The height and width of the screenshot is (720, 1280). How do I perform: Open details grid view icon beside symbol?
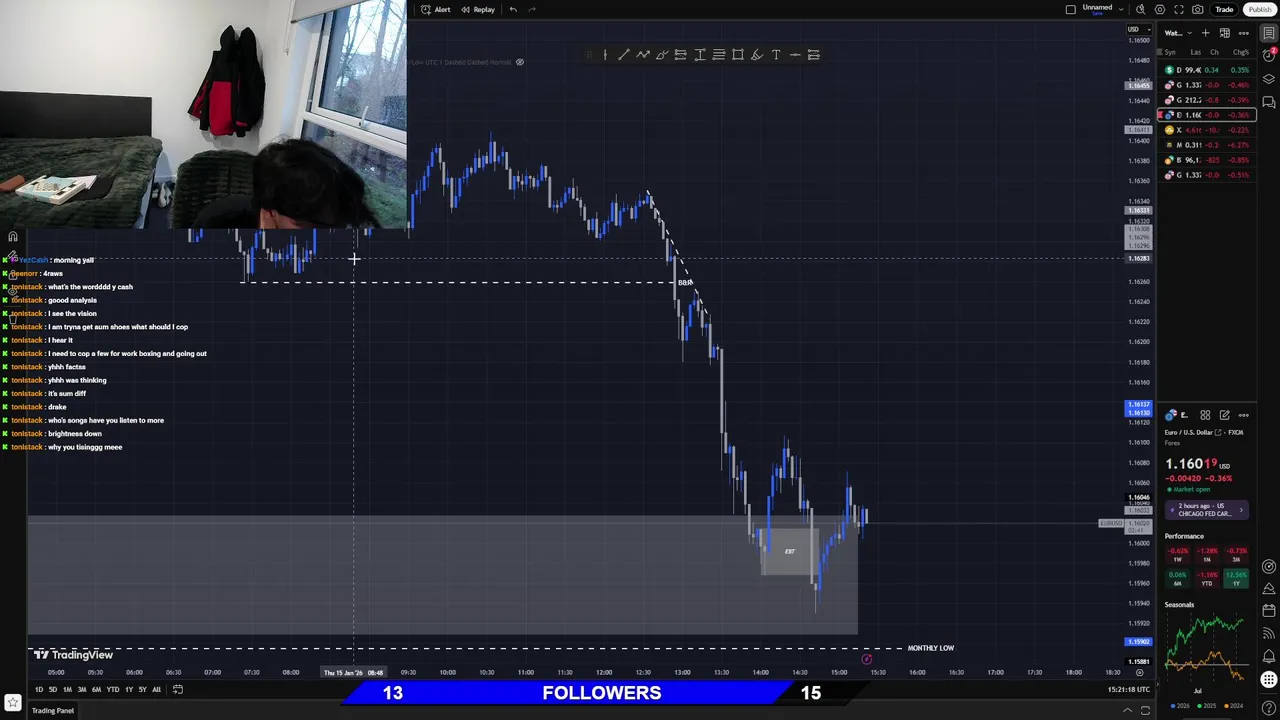point(1205,415)
